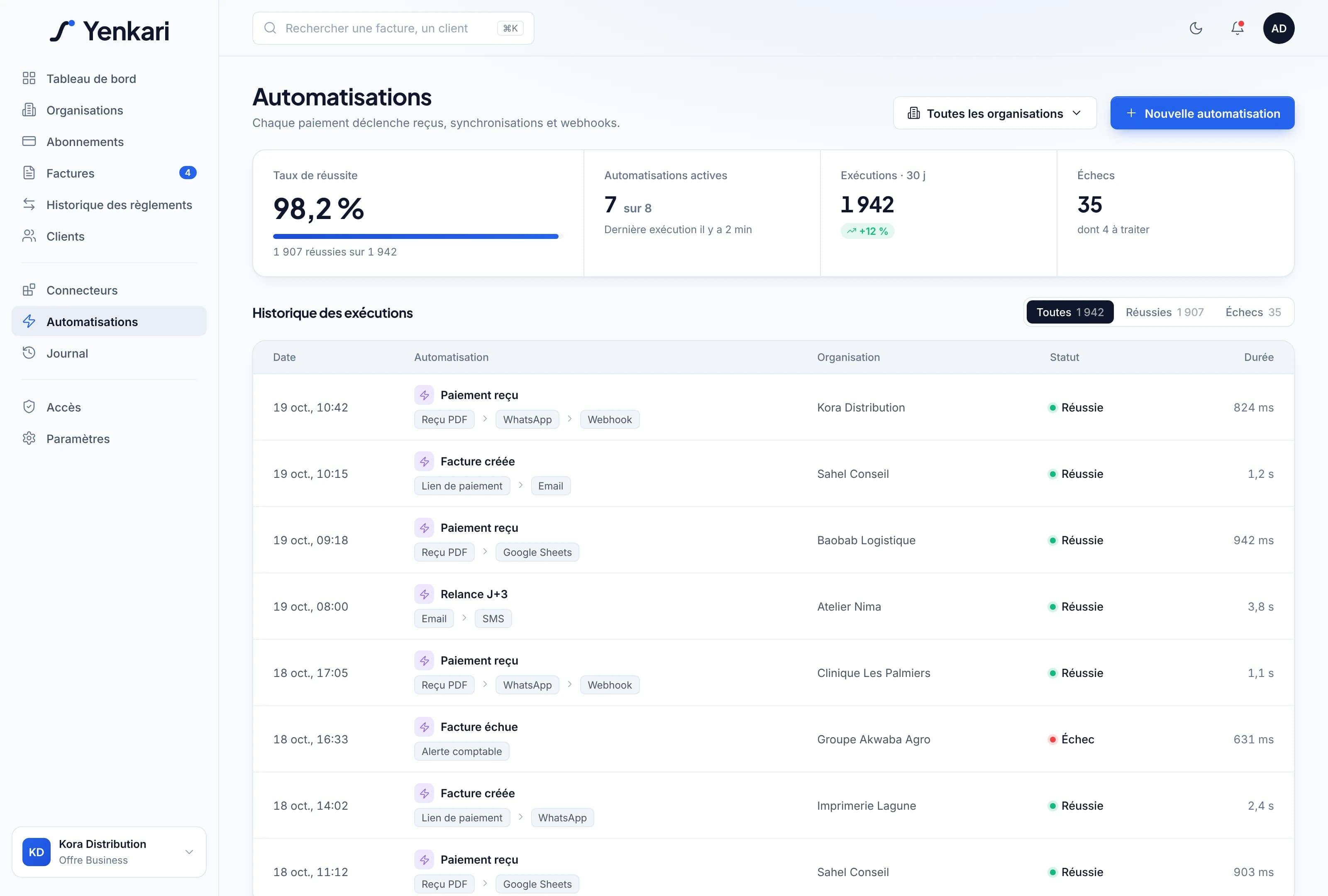The height and width of the screenshot is (896, 1328).
Task: Open notifications via the bell icon
Action: (x=1237, y=28)
